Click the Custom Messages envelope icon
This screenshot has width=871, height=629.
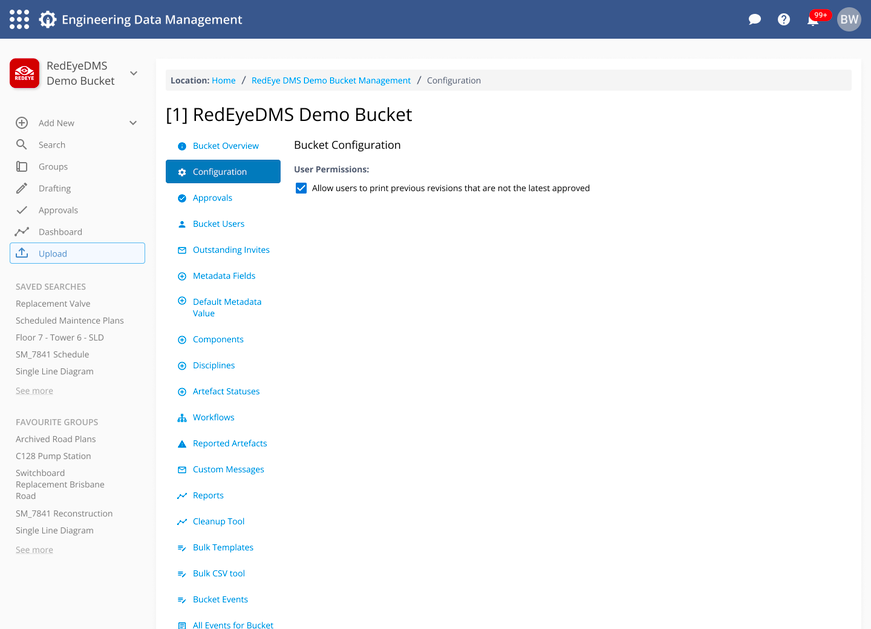click(182, 470)
